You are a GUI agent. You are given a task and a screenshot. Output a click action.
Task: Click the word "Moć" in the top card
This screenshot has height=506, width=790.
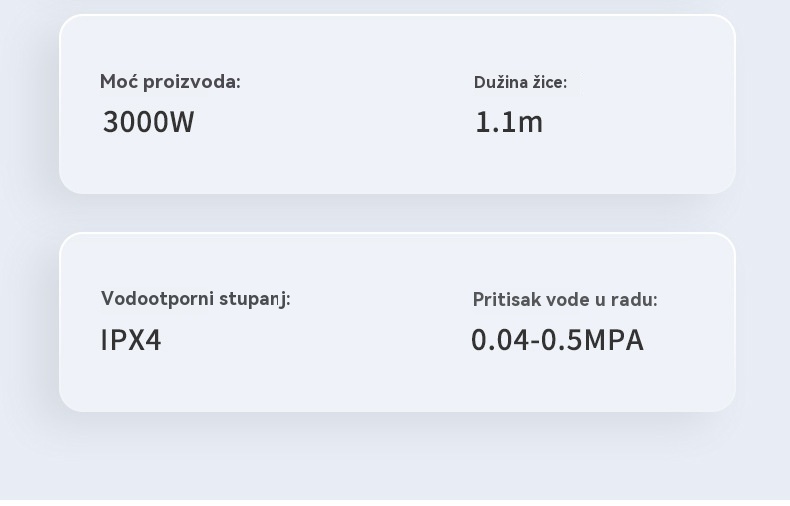tap(117, 82)
